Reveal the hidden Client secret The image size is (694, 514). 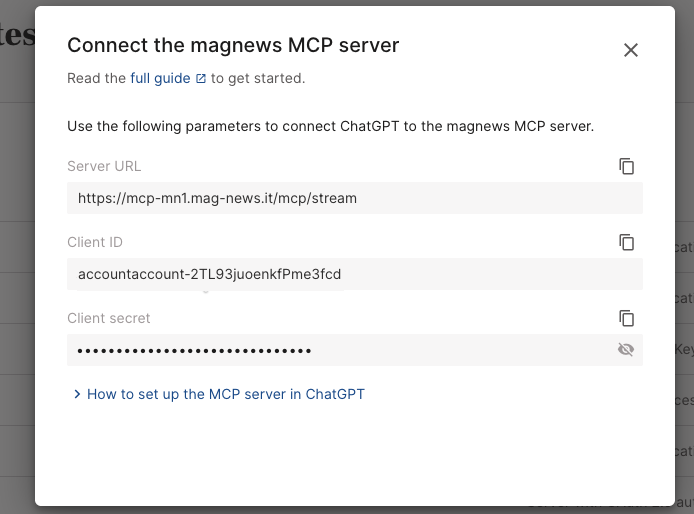[626, 350]
